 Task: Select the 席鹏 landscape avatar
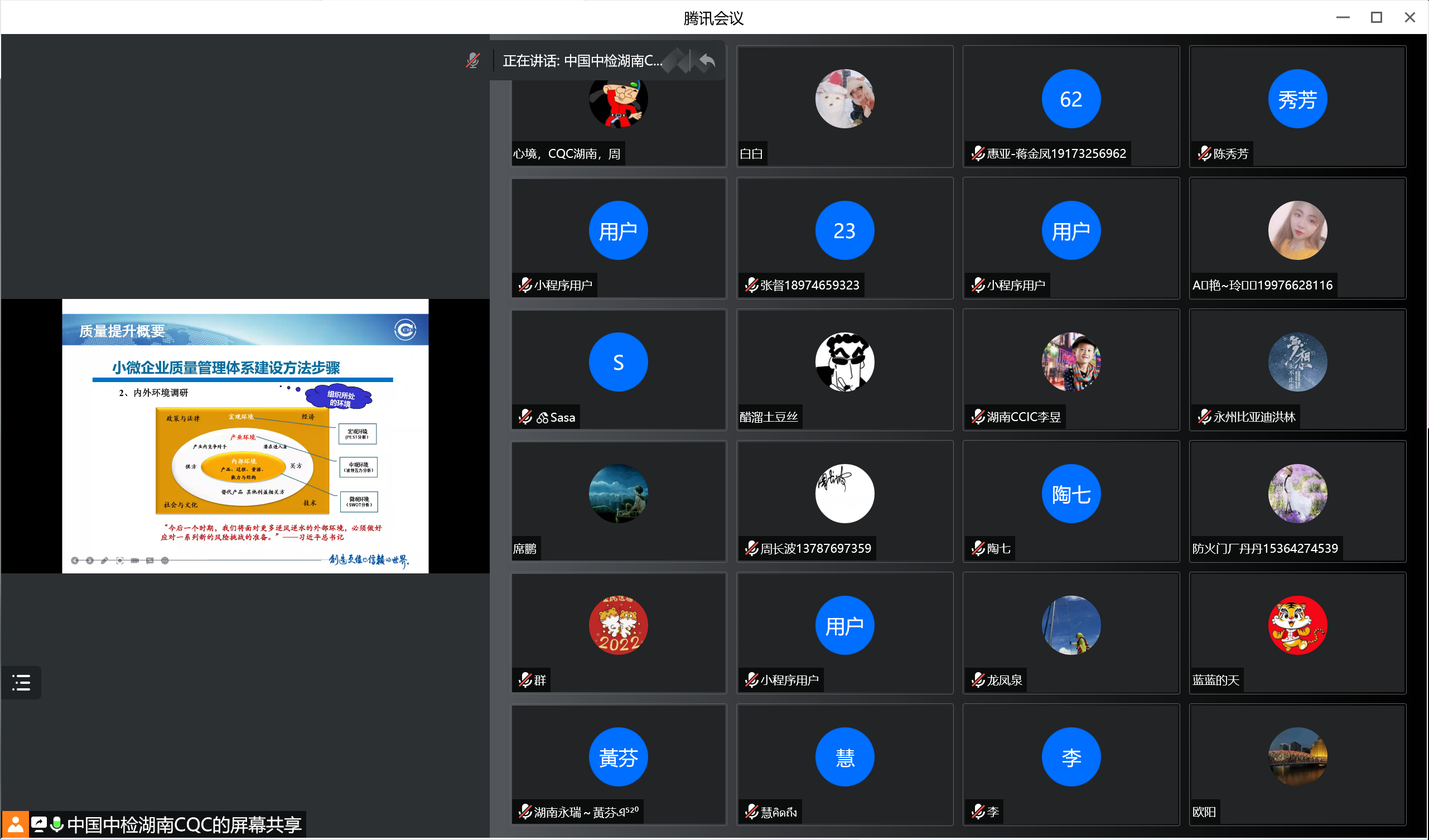click(x=619, y=494)
